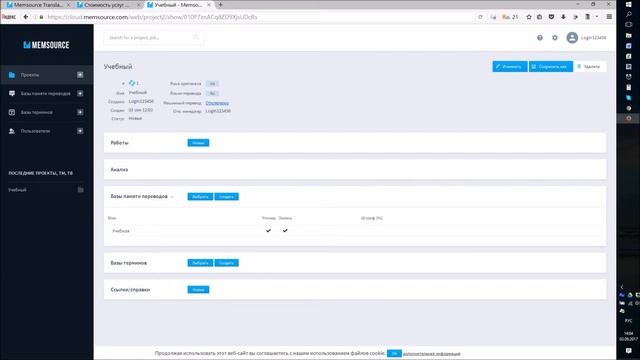Reload the page with refresh icon
The height and width of the screenshot is (360, 640).
(x=480, y=17)
